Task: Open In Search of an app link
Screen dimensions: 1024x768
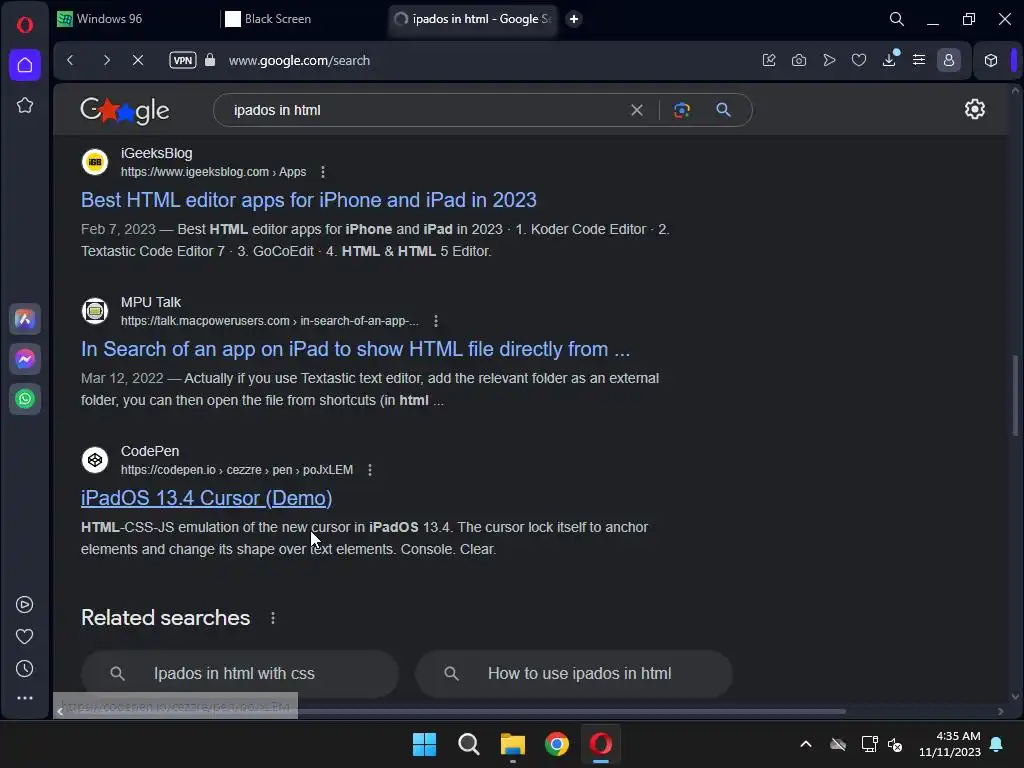Action: tap(355, 349)
